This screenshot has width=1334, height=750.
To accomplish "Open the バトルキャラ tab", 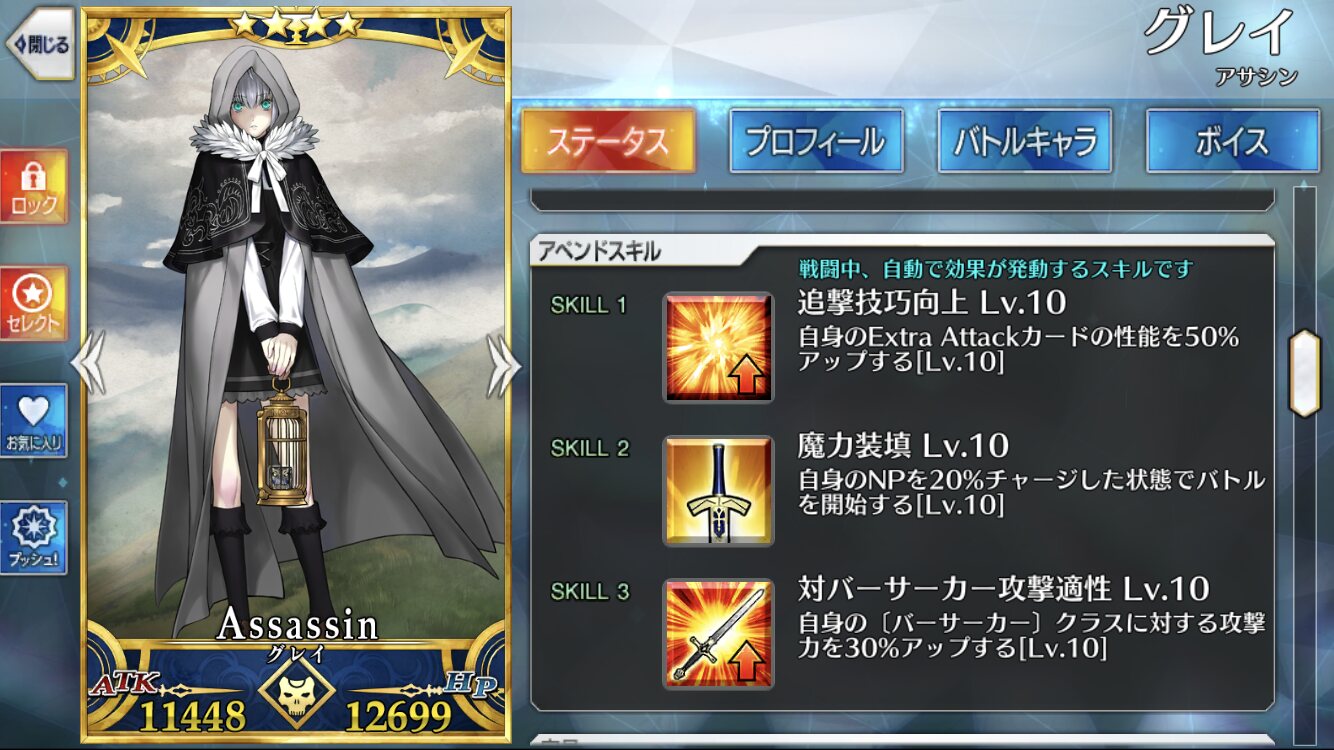I will tap(1024, 141).
